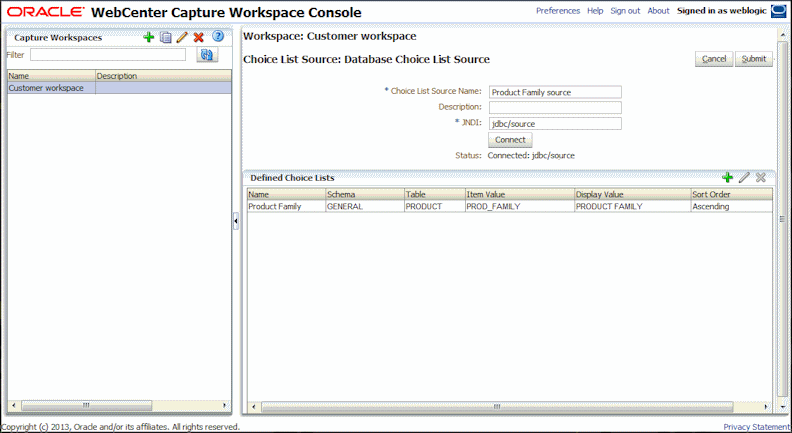This screenshot has height=433, width=792.
Task: Click the JNDI input field
Action: coord(555,124)
